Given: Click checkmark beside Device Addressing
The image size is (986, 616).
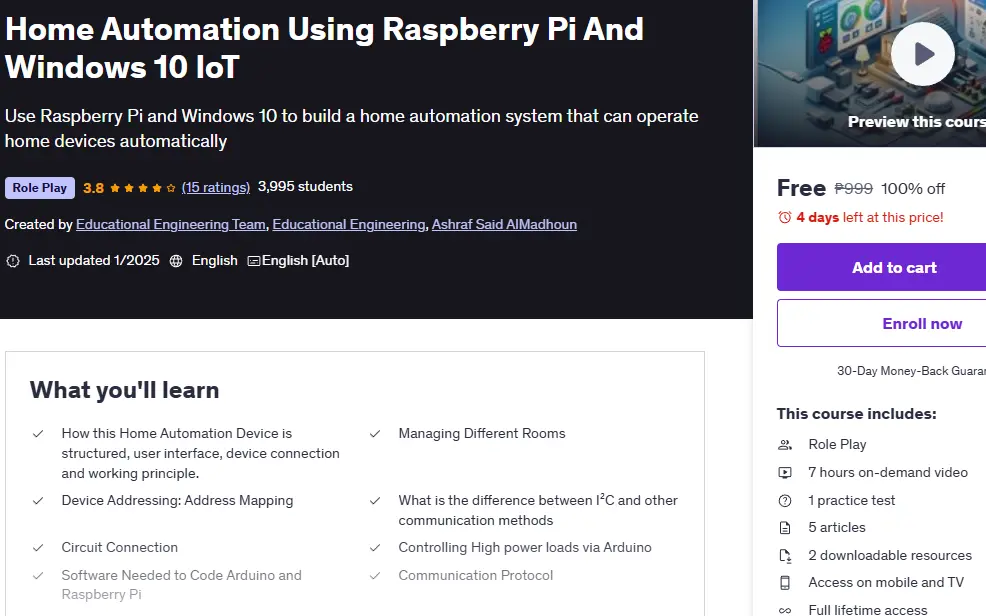Looking at the screenshot, I should click(38, 501).
